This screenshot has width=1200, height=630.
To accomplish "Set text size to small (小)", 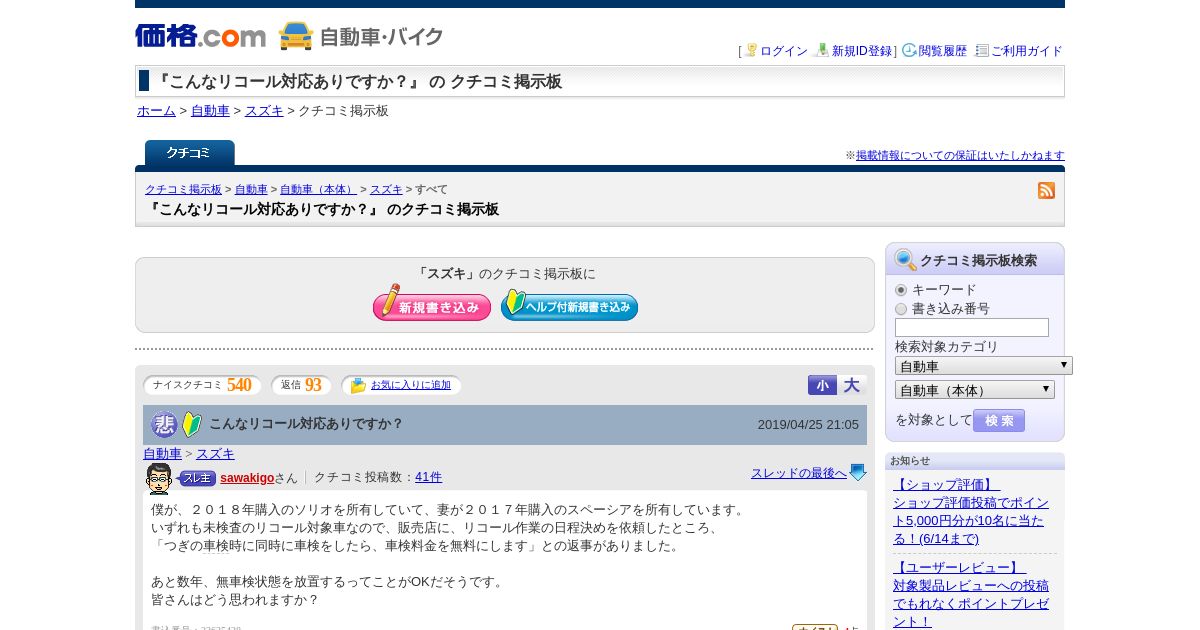I will coord(822,385).
